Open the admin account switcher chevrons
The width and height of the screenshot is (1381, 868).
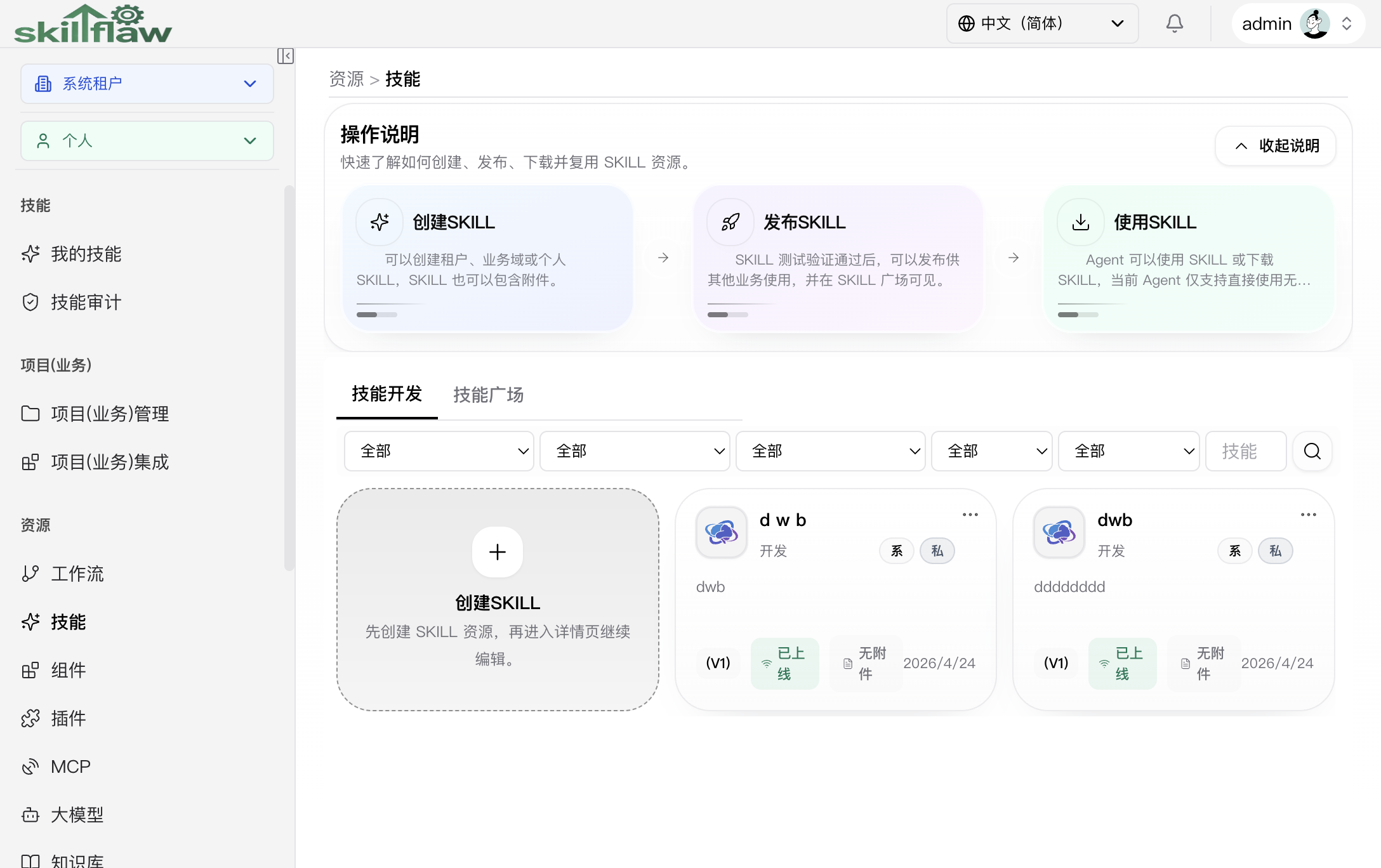1346,23
